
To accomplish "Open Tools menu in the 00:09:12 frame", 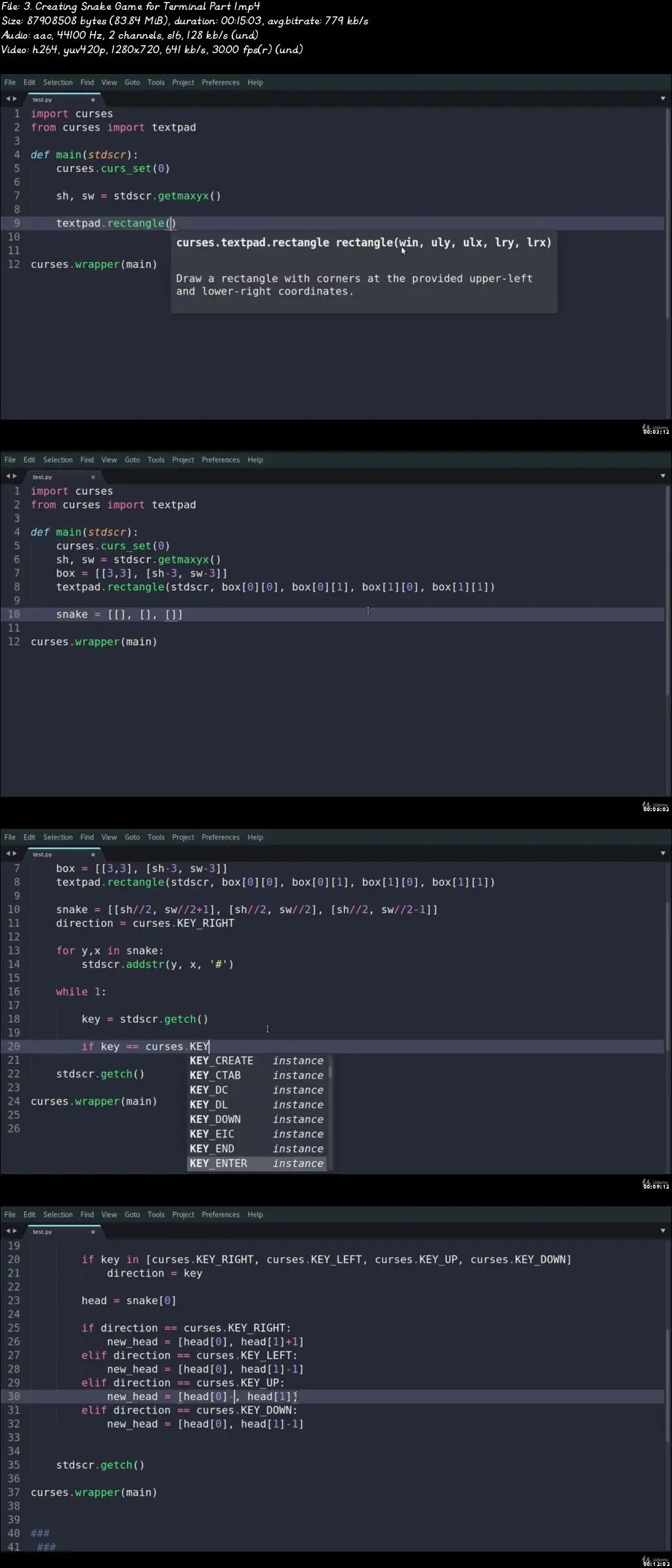I will 156,837.
